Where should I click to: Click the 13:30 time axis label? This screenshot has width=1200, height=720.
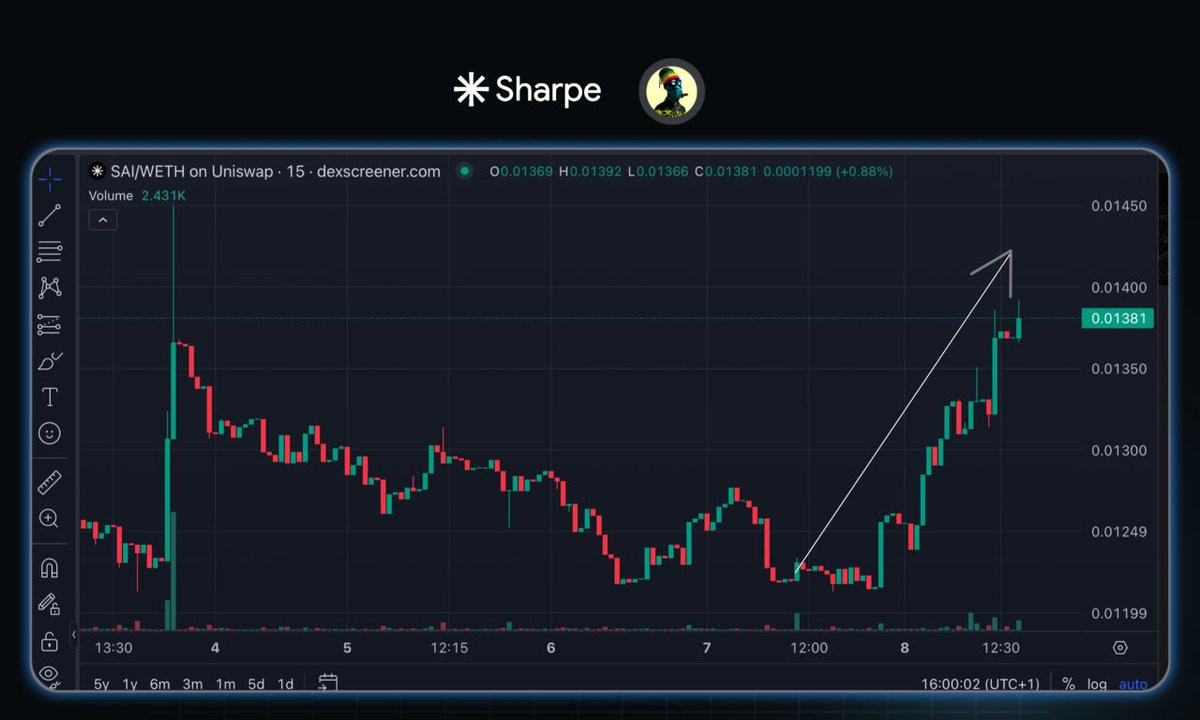[113, 648]
